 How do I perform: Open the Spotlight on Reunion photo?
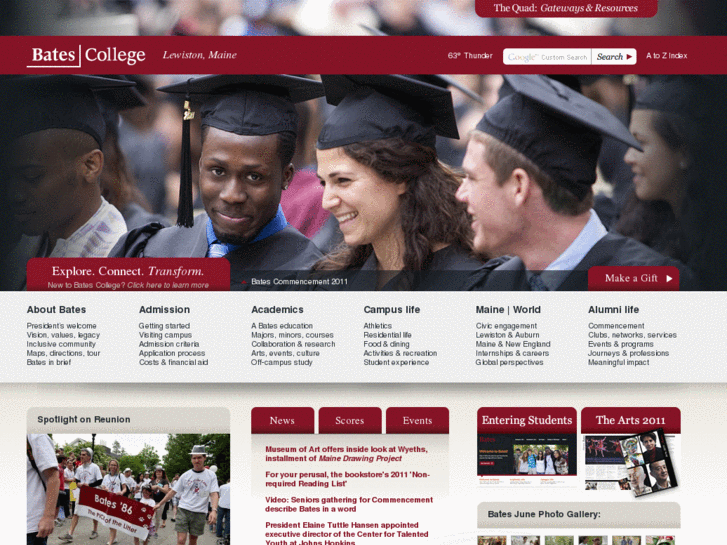pyautogui.click(x=128, y=489)
